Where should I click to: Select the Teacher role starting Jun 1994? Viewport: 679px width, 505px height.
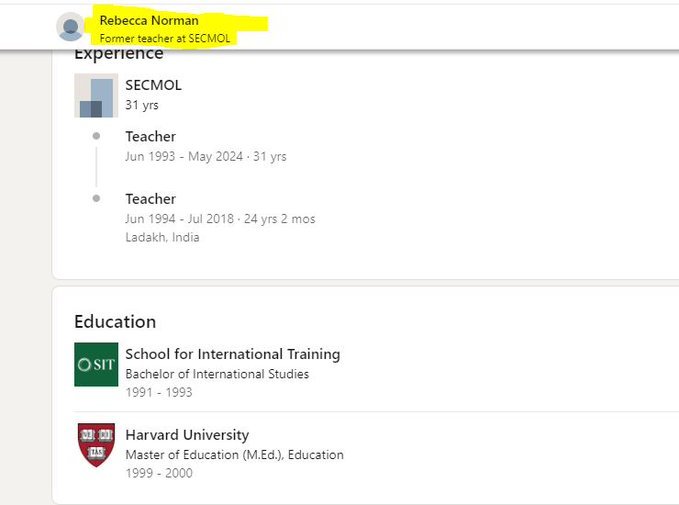pyautogui.click(x=151, y=199)
